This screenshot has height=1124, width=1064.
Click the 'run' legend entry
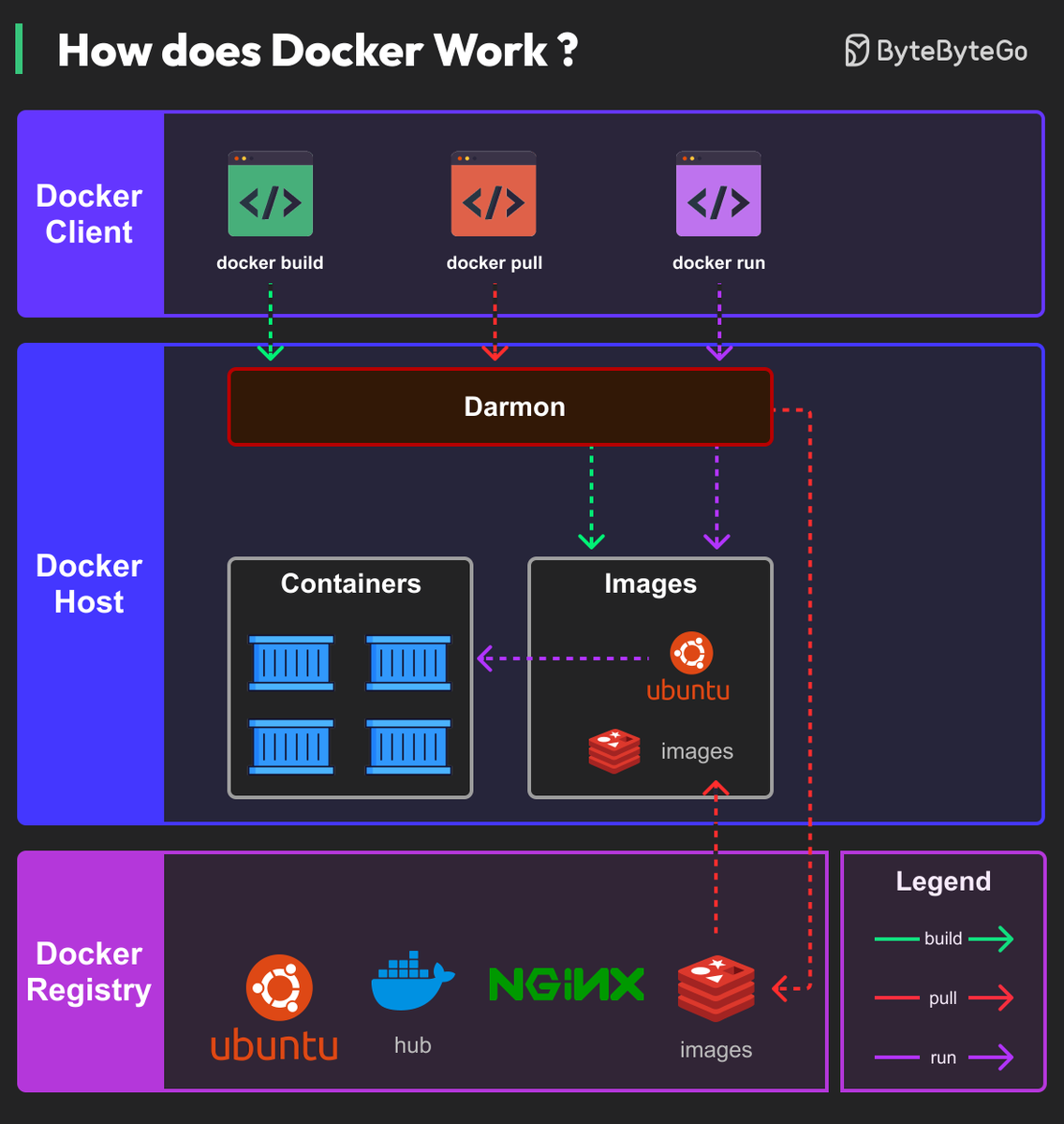coord(944,1058)
